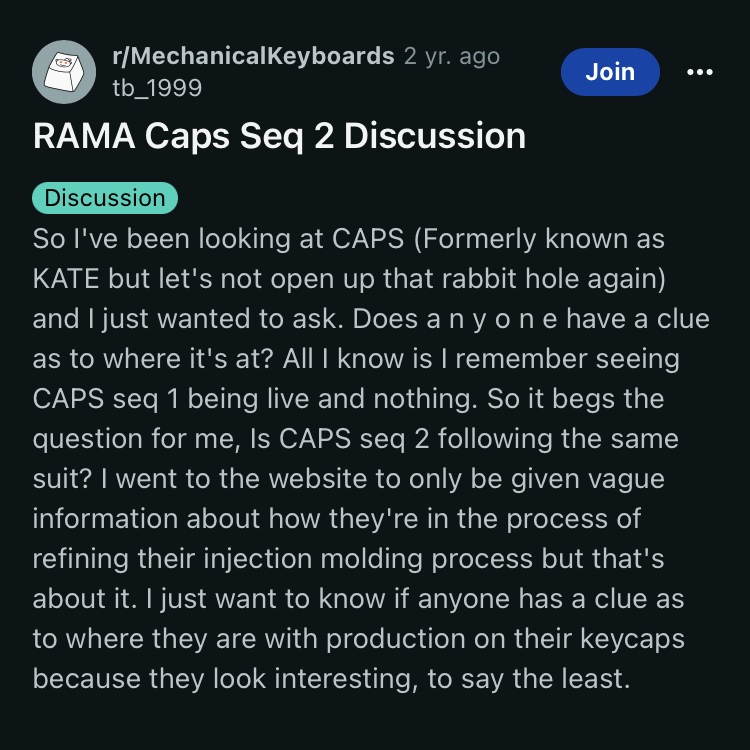Click the word KATE in the post body
The image size is (750, 750).
[x=66, y=278]
